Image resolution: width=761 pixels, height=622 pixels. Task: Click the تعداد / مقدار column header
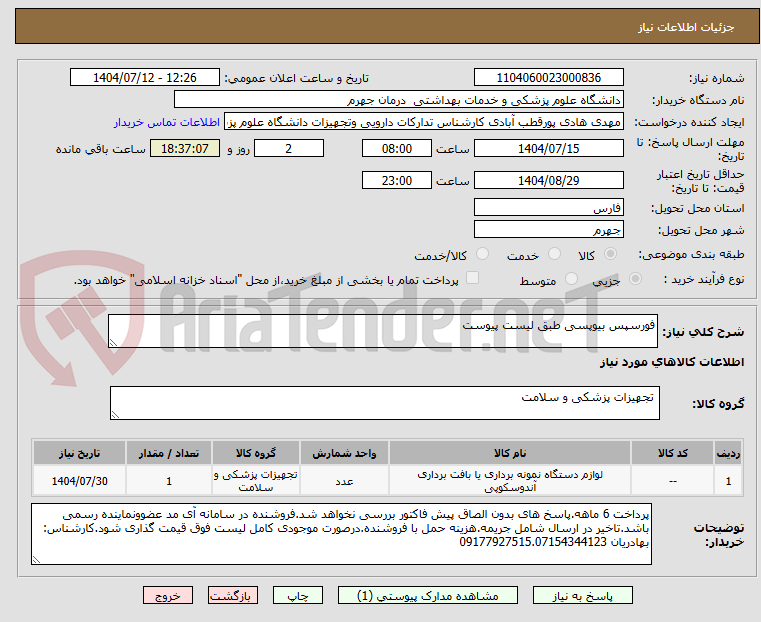[x=168, y=453]
